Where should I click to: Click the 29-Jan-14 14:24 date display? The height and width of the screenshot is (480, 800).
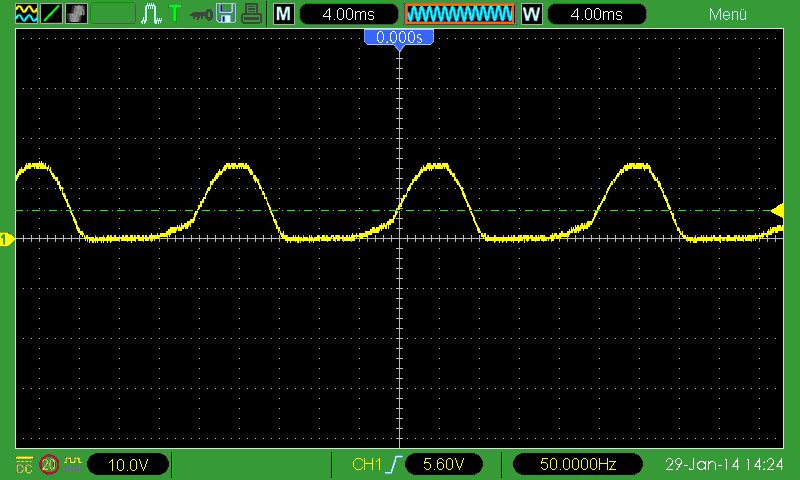click(x=724, y=464)
